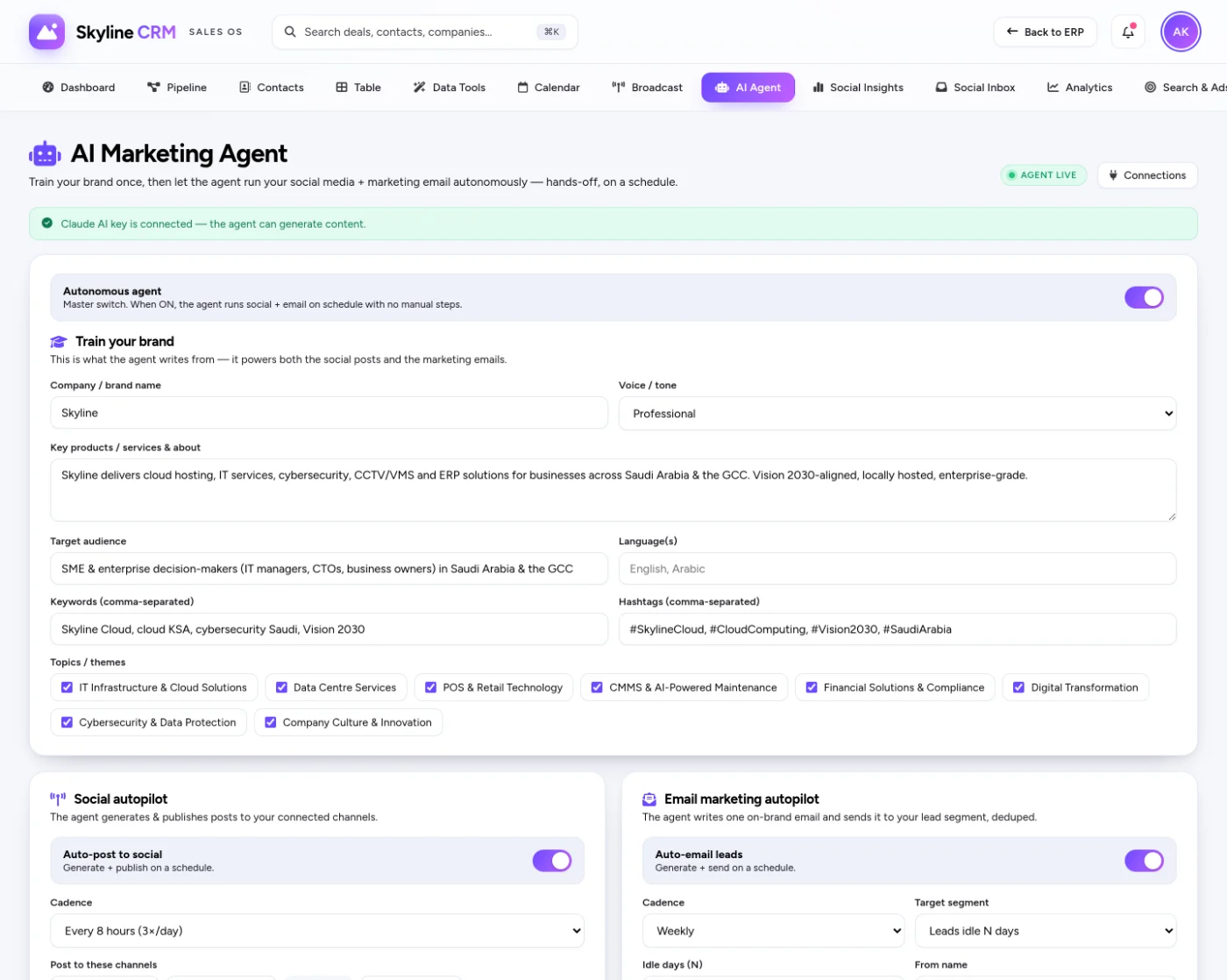The image size is (1227, 980).
Task: Click the Social autopilot antenna icon
Action: click(x=58, y=799)
